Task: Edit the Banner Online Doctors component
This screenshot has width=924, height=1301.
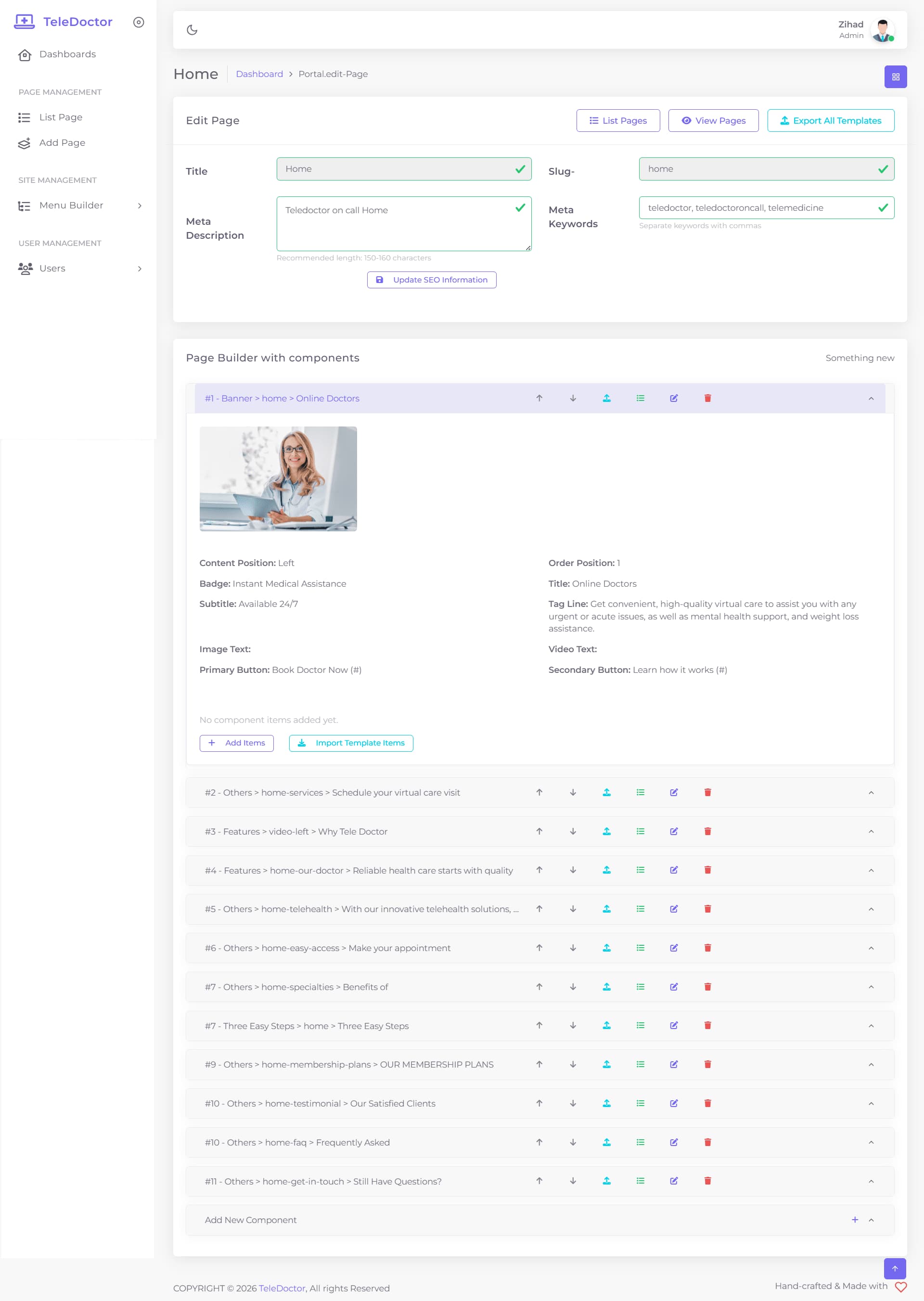Action: 674,399
